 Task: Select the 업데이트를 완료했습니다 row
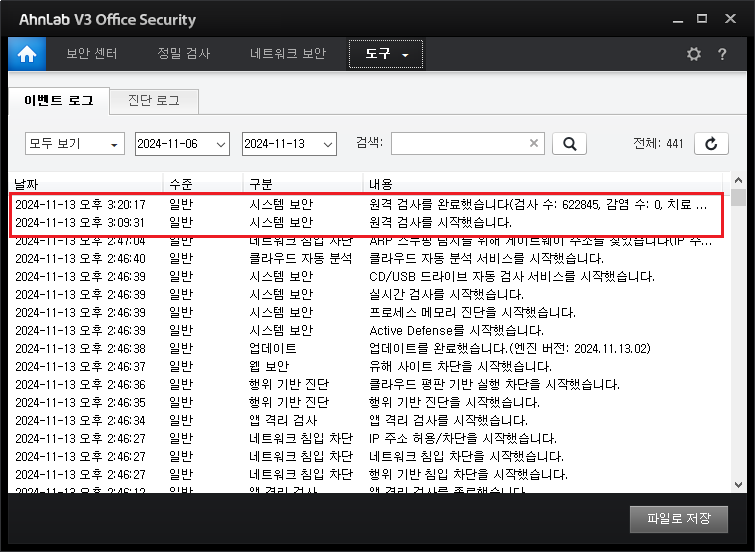click(366, 348)
